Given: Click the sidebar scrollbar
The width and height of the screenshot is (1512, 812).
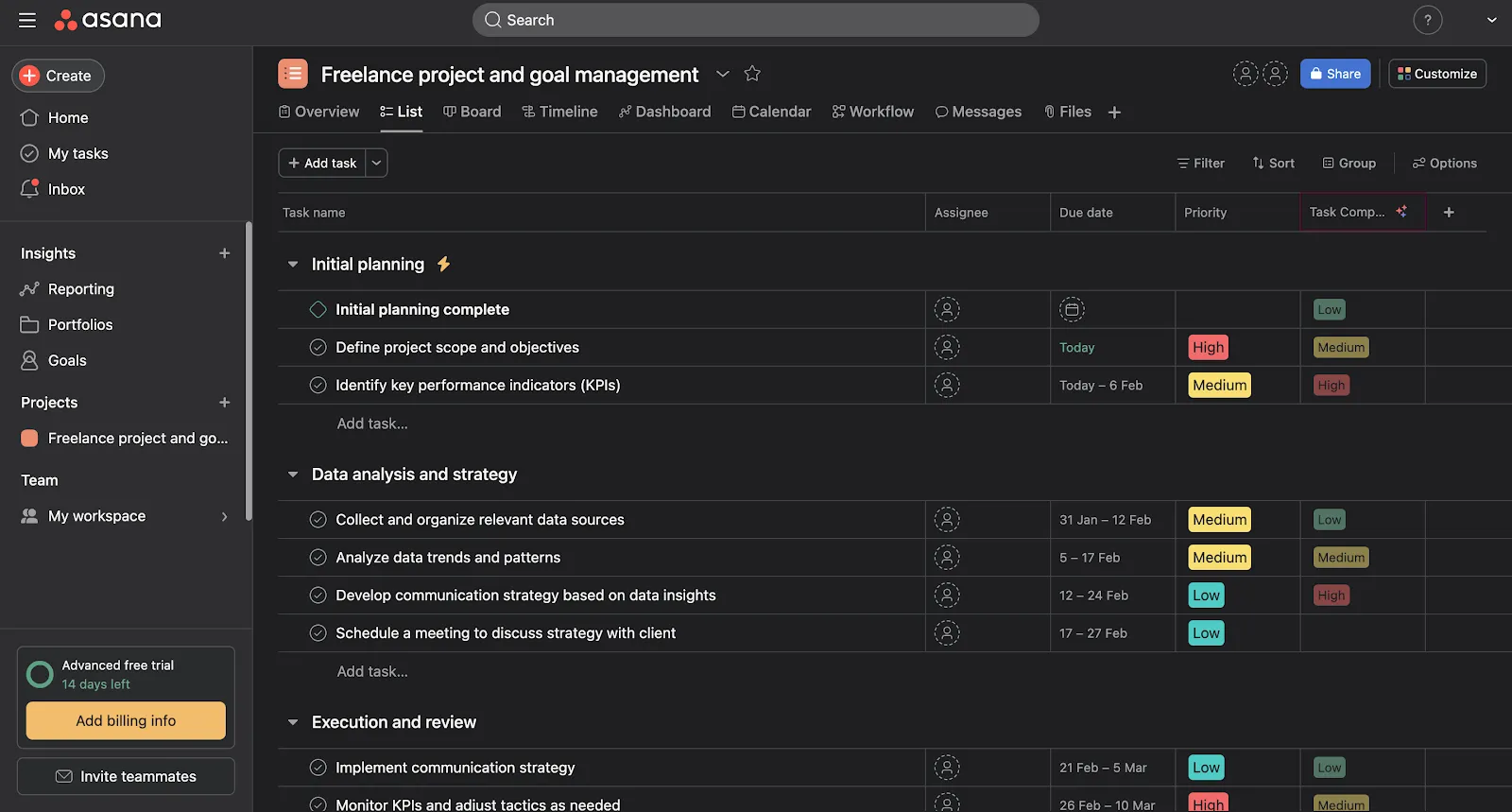Looking at the screenshot, I should click(x=249, y=371).
